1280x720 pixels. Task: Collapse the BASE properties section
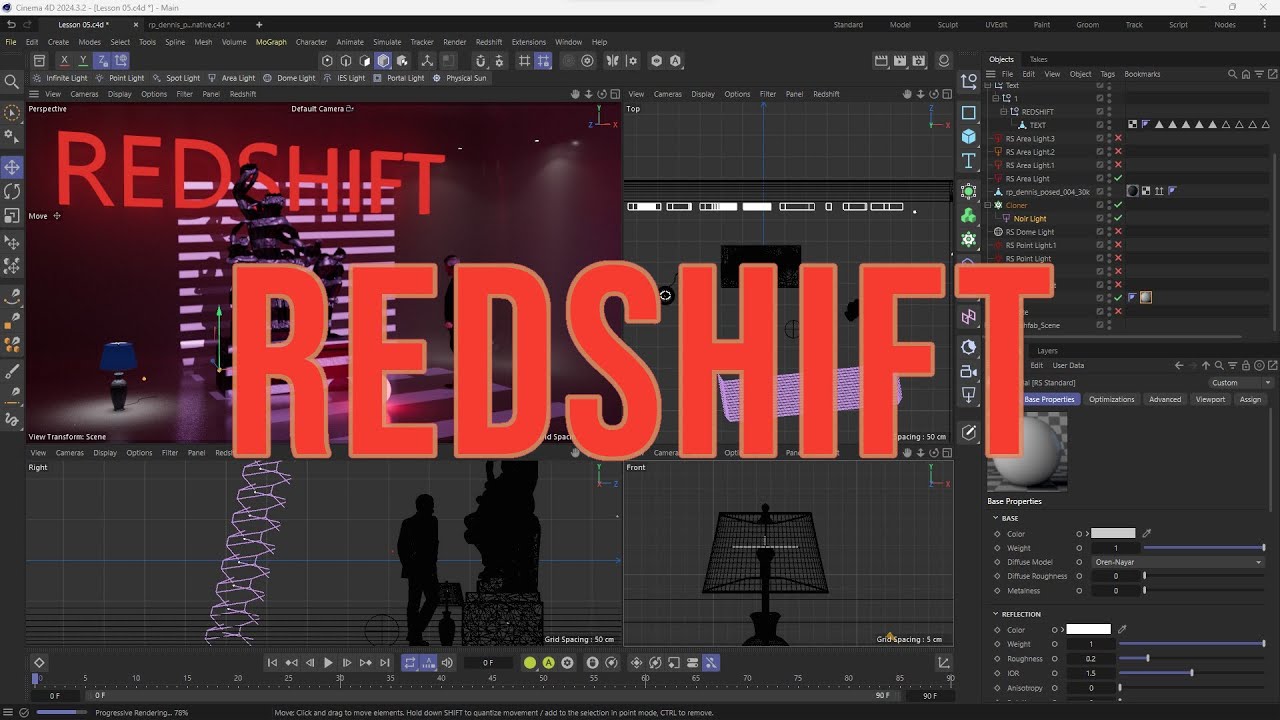[996, 518]
